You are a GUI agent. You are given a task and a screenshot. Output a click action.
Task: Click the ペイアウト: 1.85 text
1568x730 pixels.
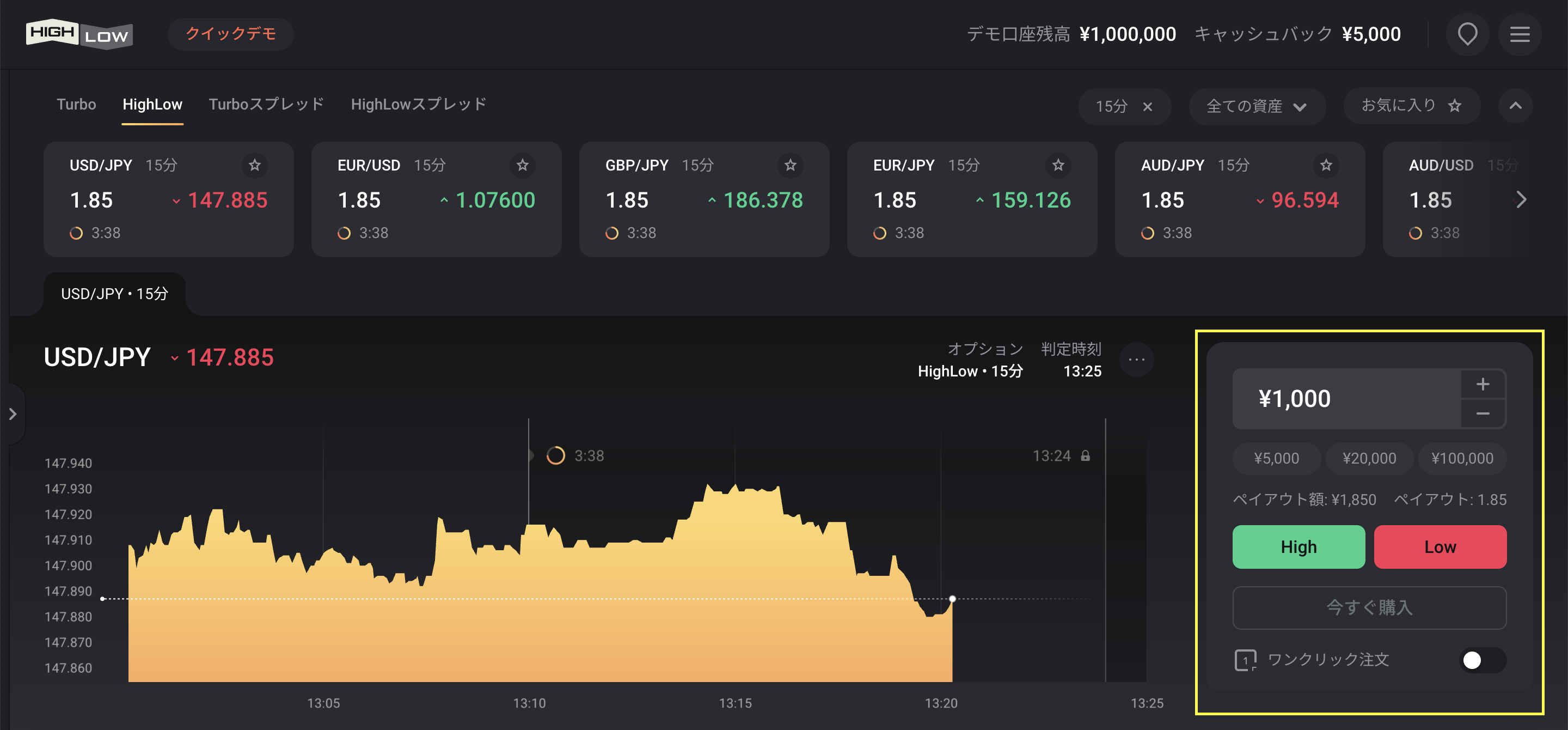coord(1450,500)
